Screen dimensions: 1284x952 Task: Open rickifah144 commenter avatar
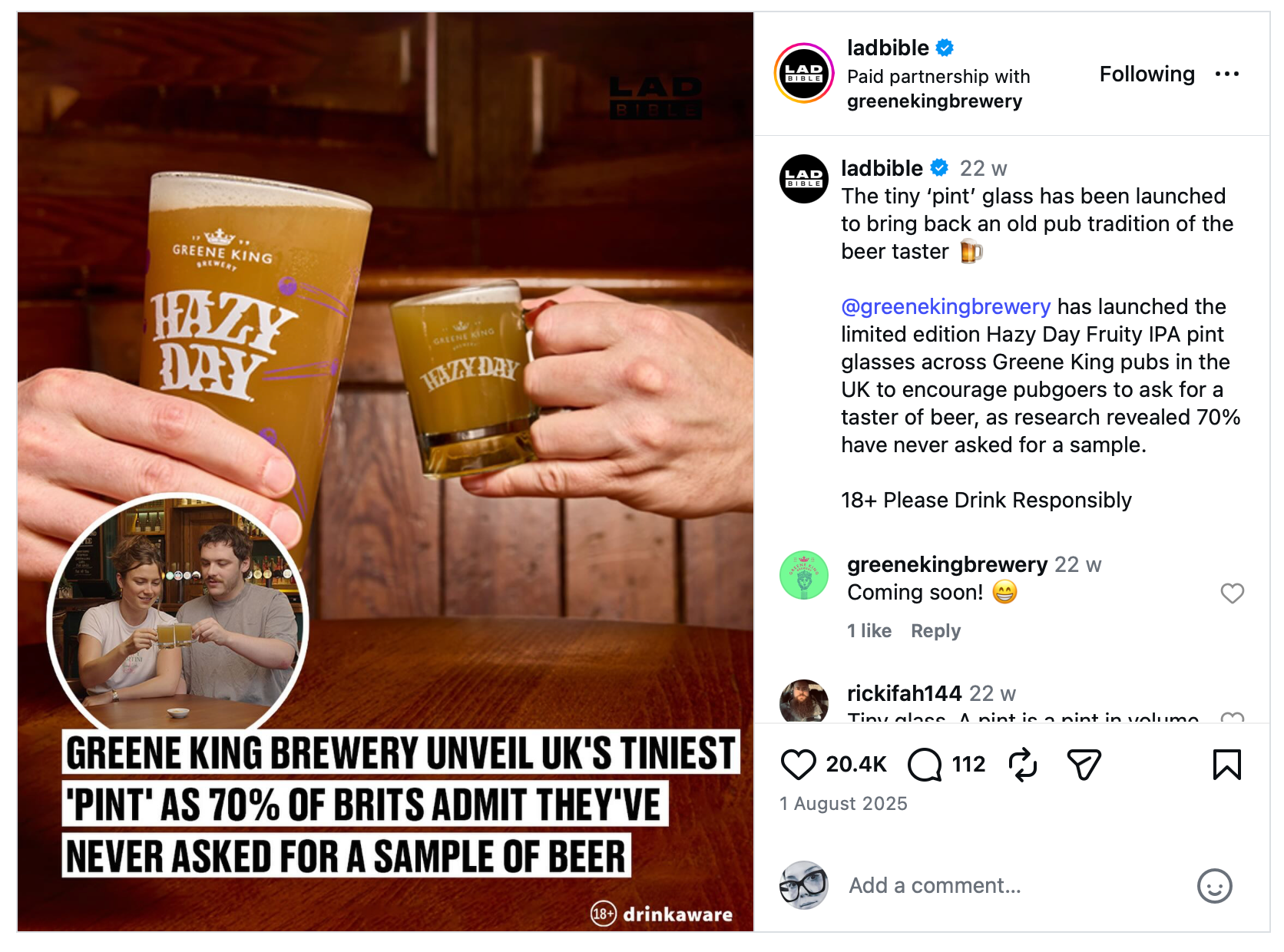pos(803,701)
